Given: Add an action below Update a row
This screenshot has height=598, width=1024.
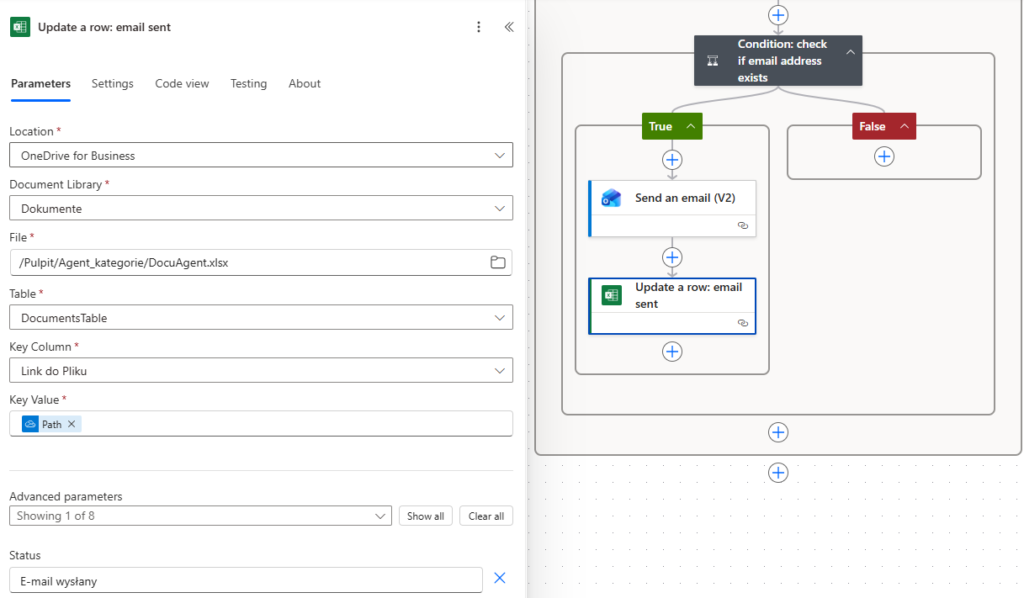Looking at the screenshot, I should click(672, 352).
